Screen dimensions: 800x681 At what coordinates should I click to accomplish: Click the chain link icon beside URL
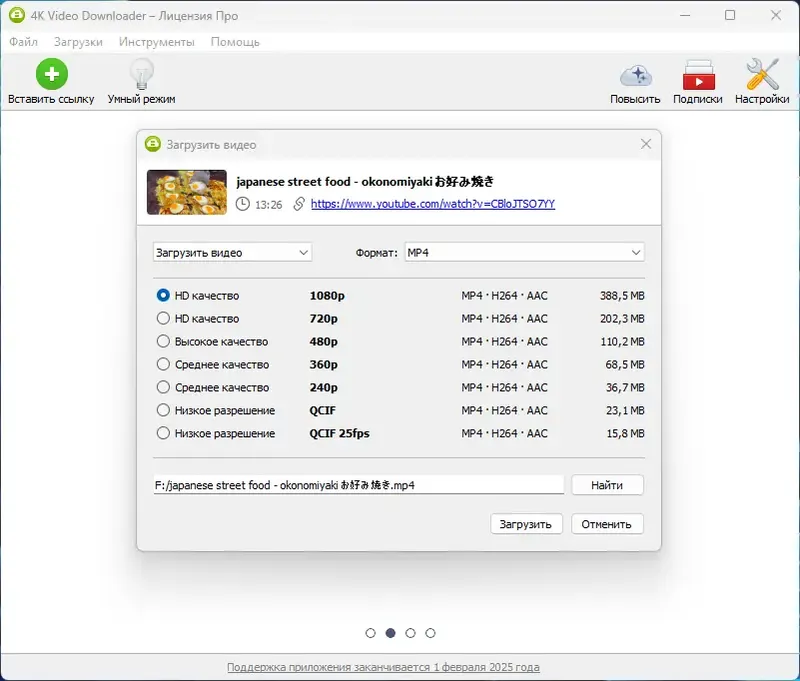point(298,204)
